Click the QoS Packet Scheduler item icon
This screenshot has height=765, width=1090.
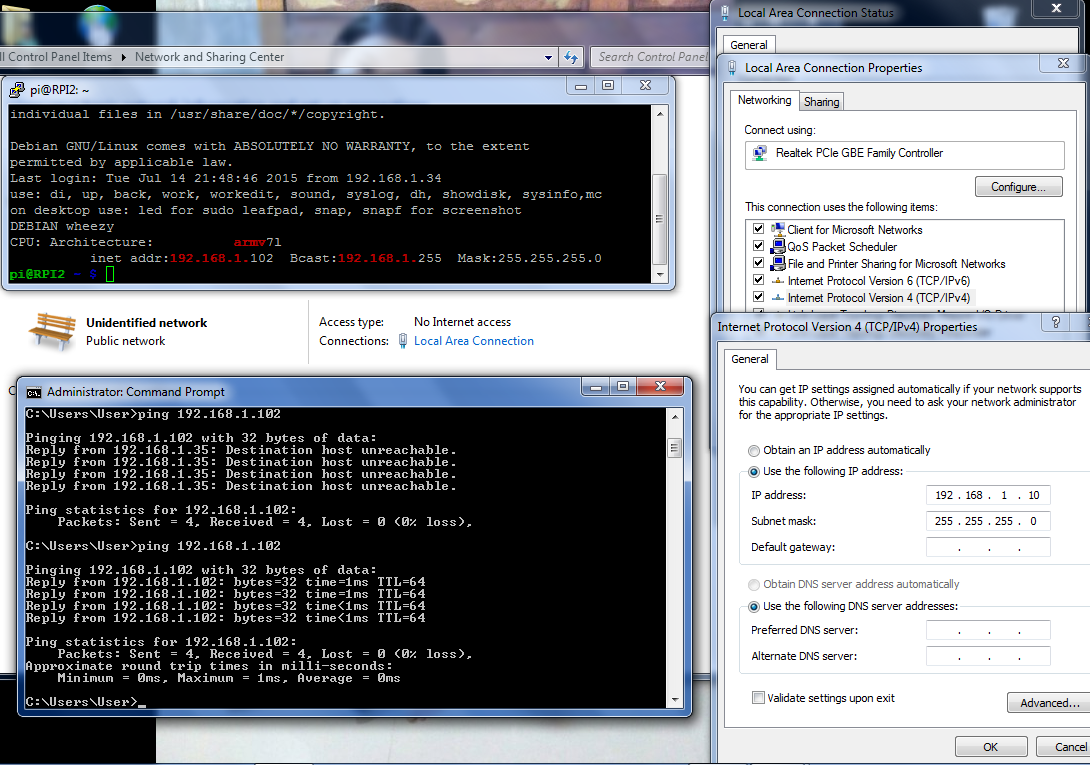pos(778,247)
